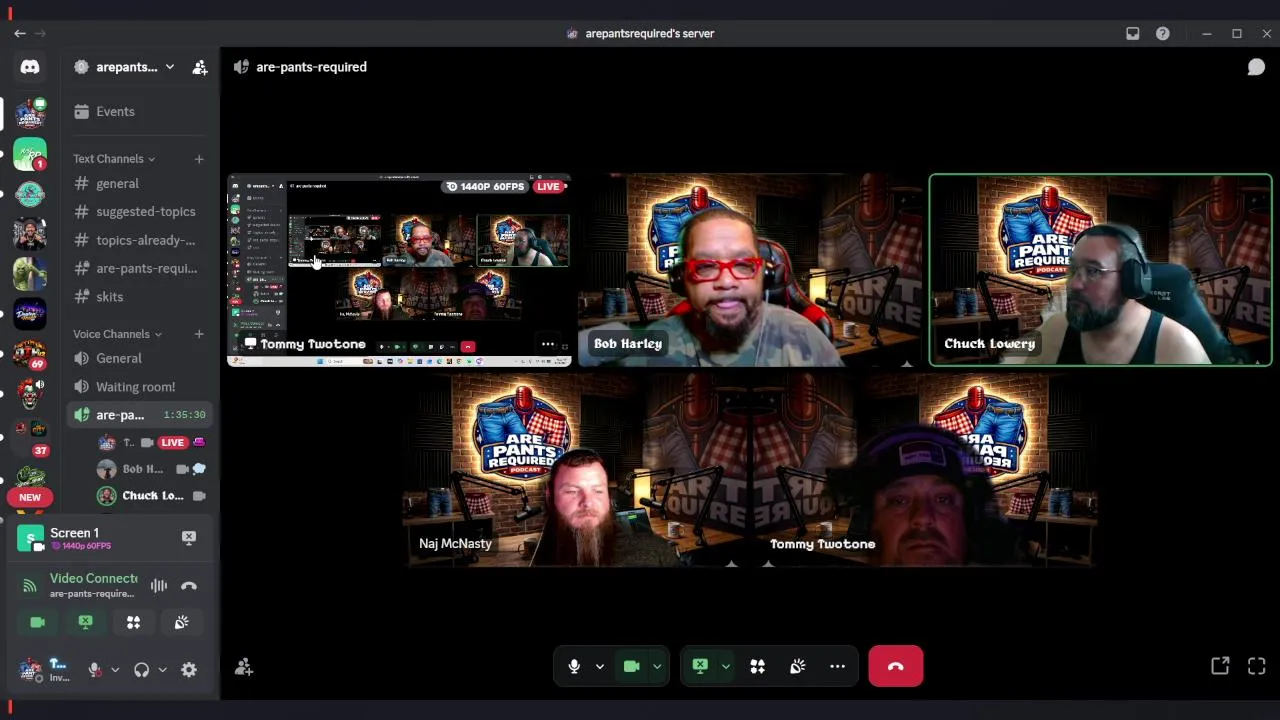Image resolution: width=1280 pixels, height=720 pixels.
Task: Hang up with red disconnect button
Action: click(895, 666)
